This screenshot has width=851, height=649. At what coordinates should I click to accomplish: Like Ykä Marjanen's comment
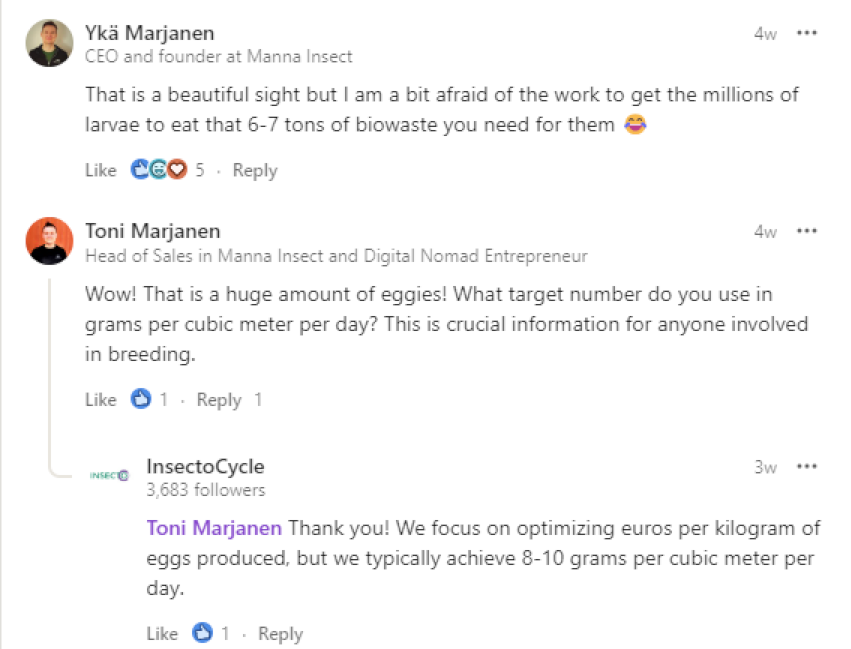pyautogui.click(x=101, y=170)
